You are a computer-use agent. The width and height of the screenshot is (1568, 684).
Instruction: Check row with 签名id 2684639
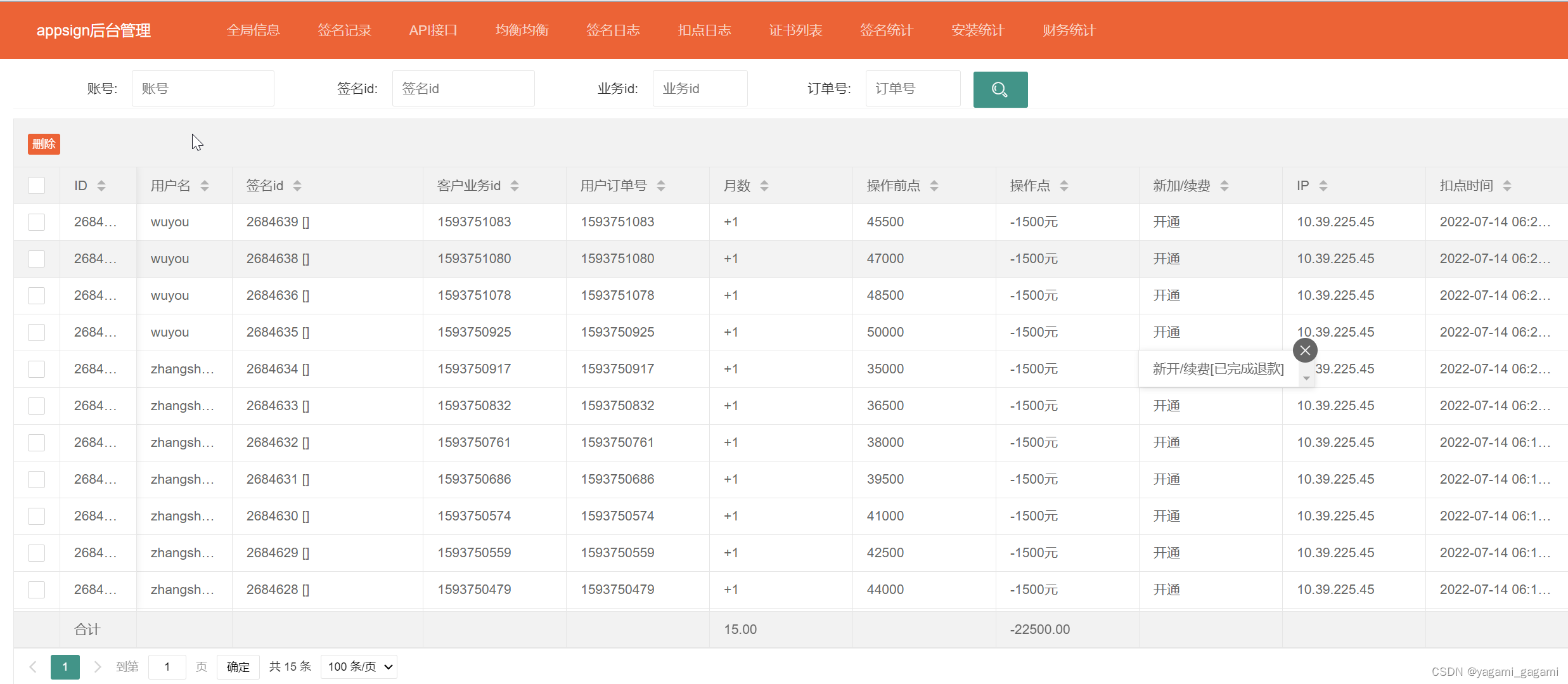tap(37, 222)
